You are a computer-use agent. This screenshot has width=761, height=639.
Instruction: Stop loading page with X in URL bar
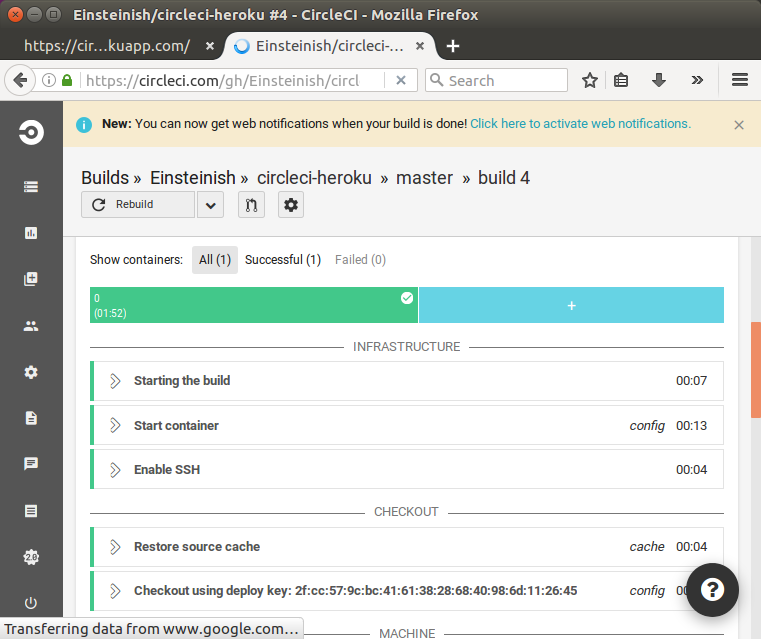coord(401,80)
